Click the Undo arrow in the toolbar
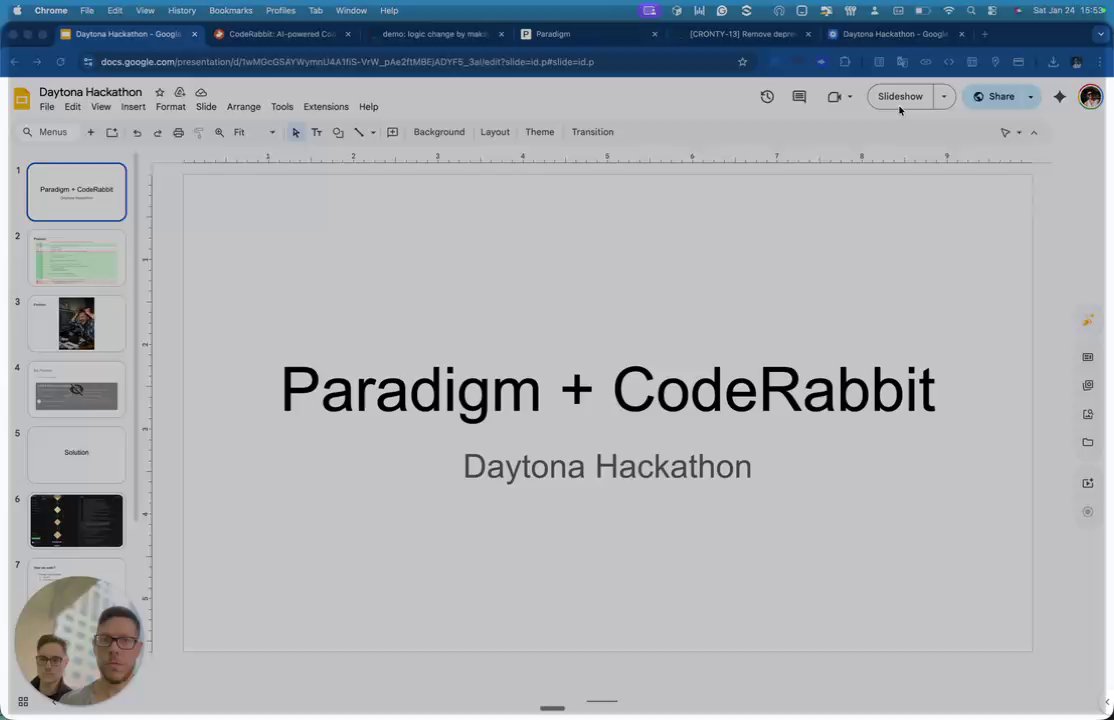 pyautogui.click(x=137, y=133)
